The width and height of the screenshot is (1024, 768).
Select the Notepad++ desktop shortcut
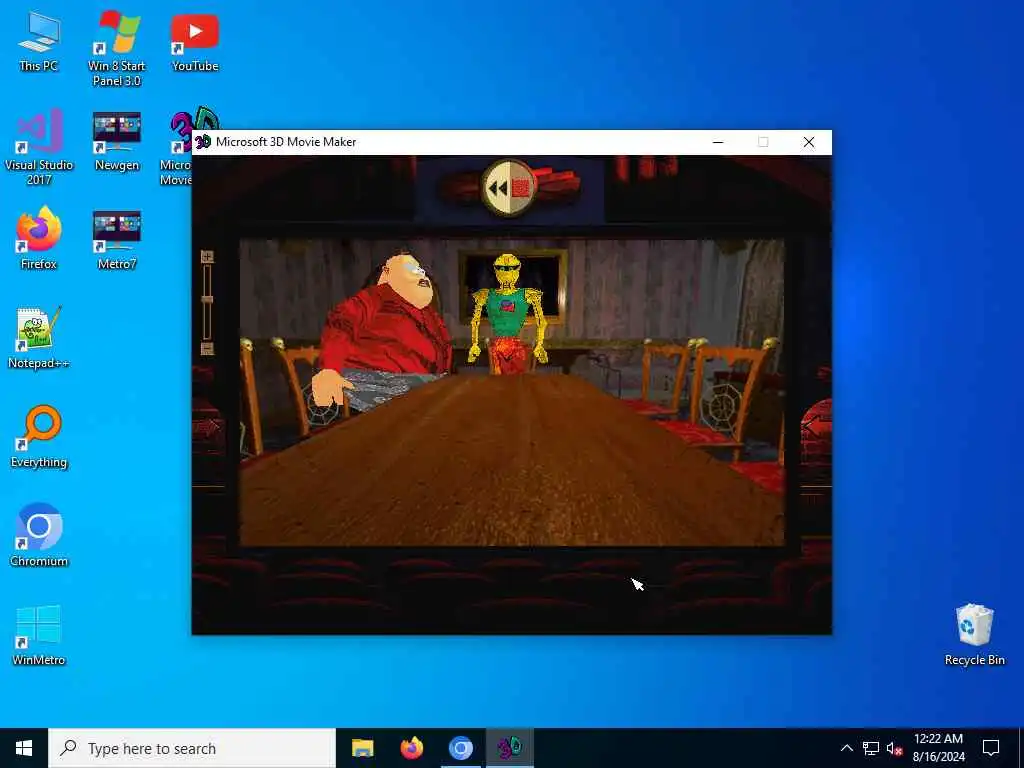39,338
